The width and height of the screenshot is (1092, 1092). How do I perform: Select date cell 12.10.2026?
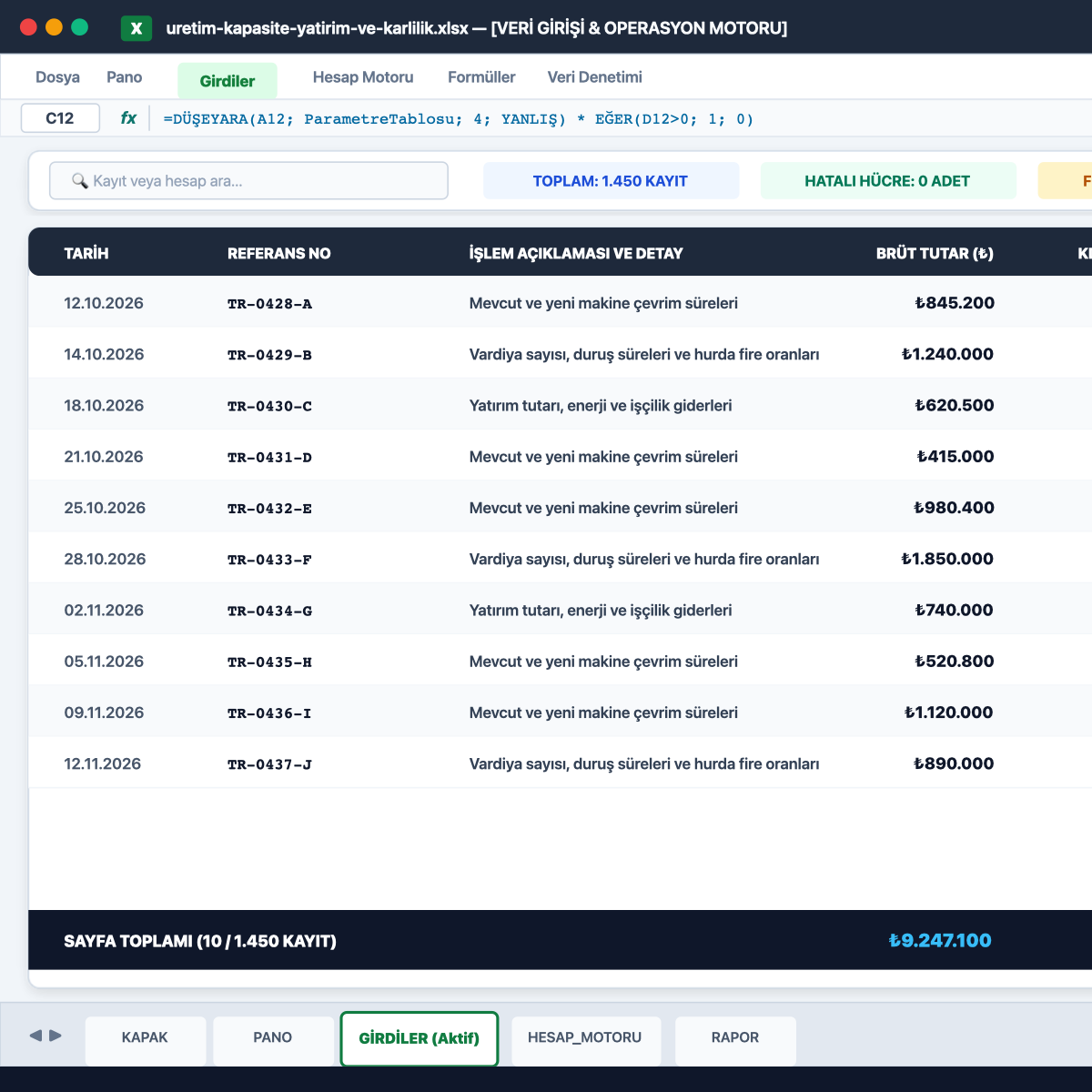tap(104, 303)
